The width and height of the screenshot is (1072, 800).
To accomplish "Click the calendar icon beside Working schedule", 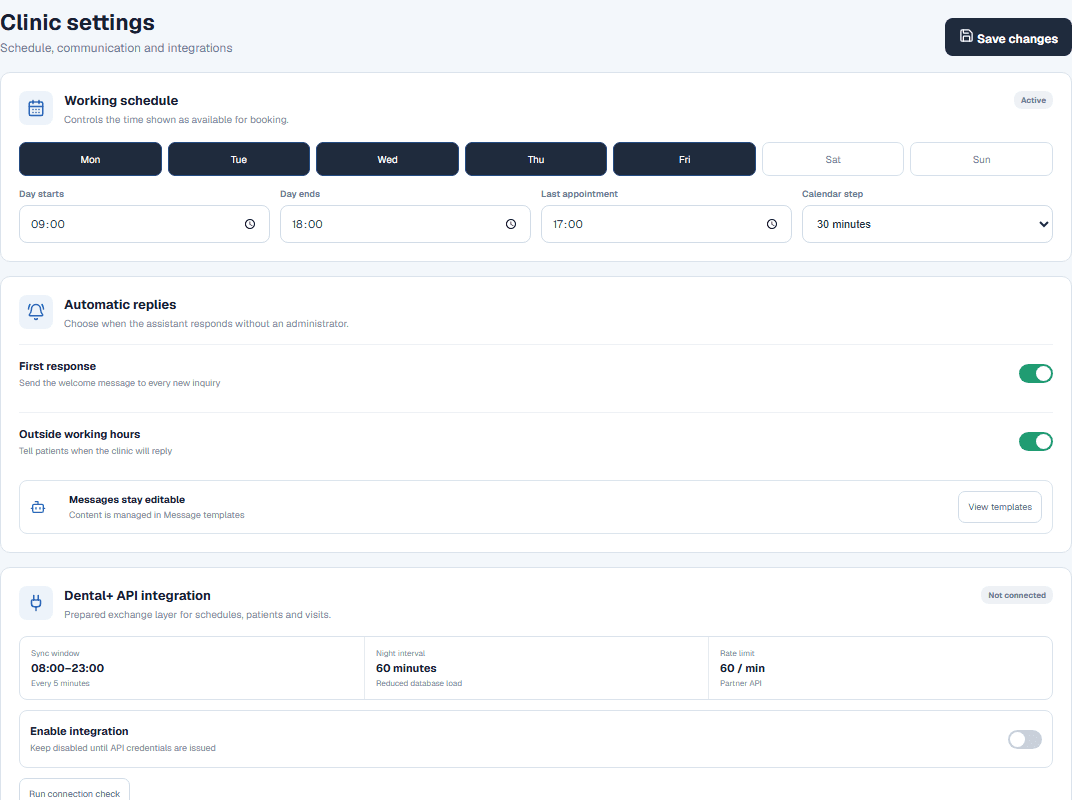I will click(36, 108).
